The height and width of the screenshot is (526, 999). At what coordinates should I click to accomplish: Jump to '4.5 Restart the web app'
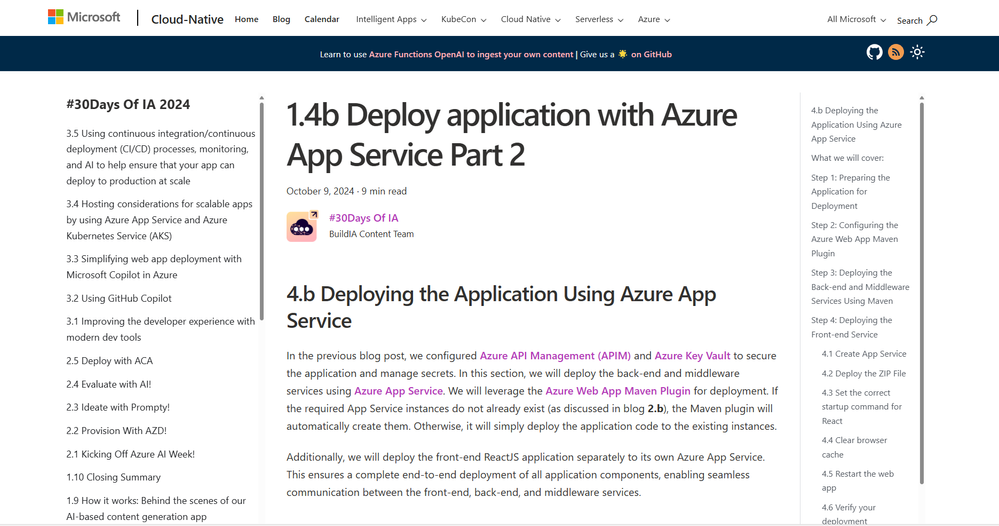click(x=858, y=481)
